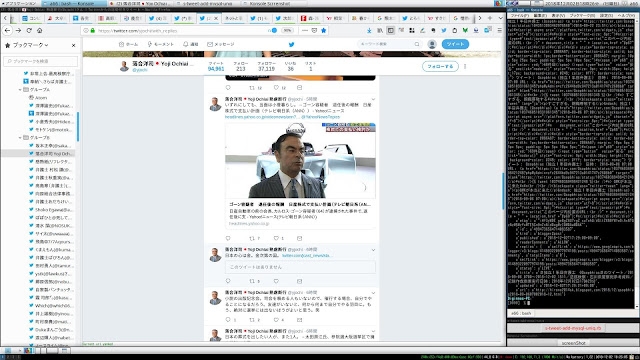Click the Firefox forward arrow
The image size is (640, 360).
pos(18,31)
